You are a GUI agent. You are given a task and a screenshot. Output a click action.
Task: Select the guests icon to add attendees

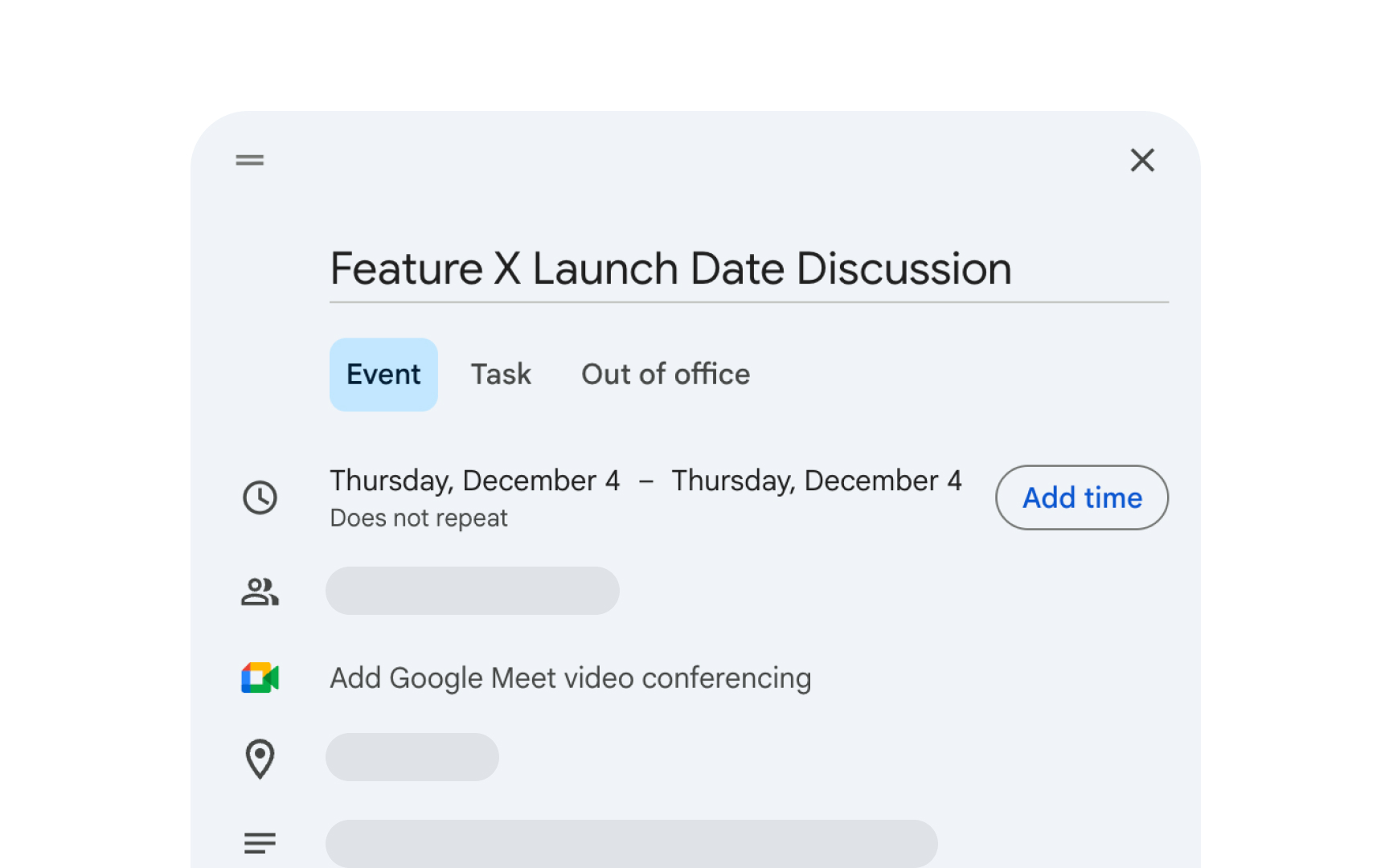point(260,592)
